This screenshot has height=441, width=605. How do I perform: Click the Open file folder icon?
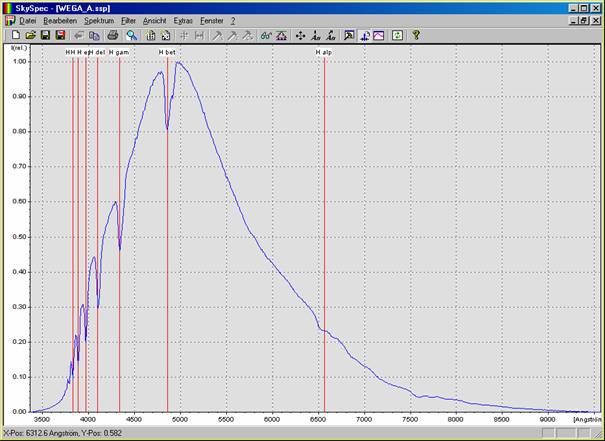pyautogui.click(x=30, y=35)
